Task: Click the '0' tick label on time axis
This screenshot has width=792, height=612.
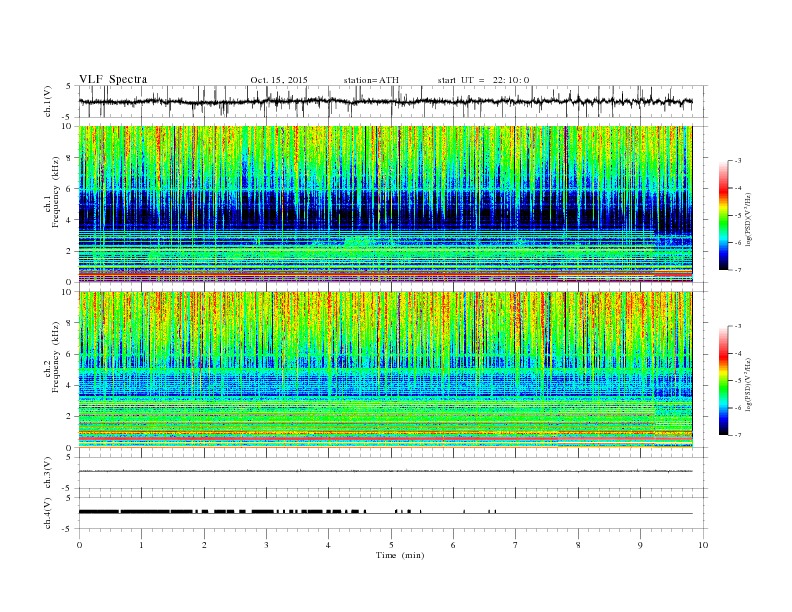Action: (x=79, y=545)
